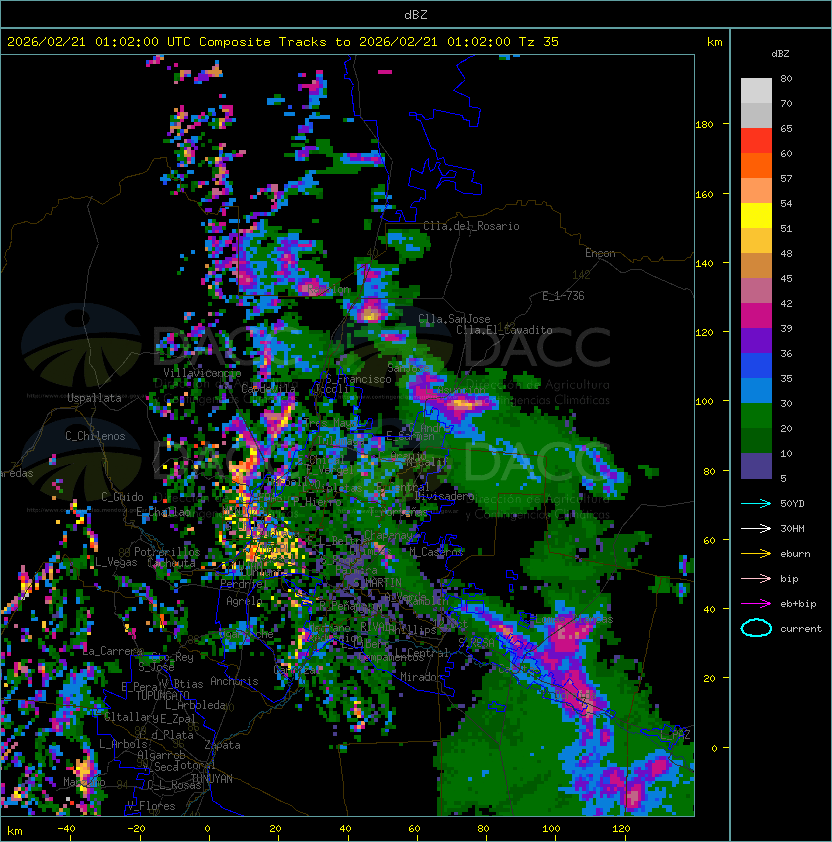The height and width of the screenshot is (842, 832).
Task: Pick the light orange 54–57 dBZ swatch
Action: tap(756, 191)
